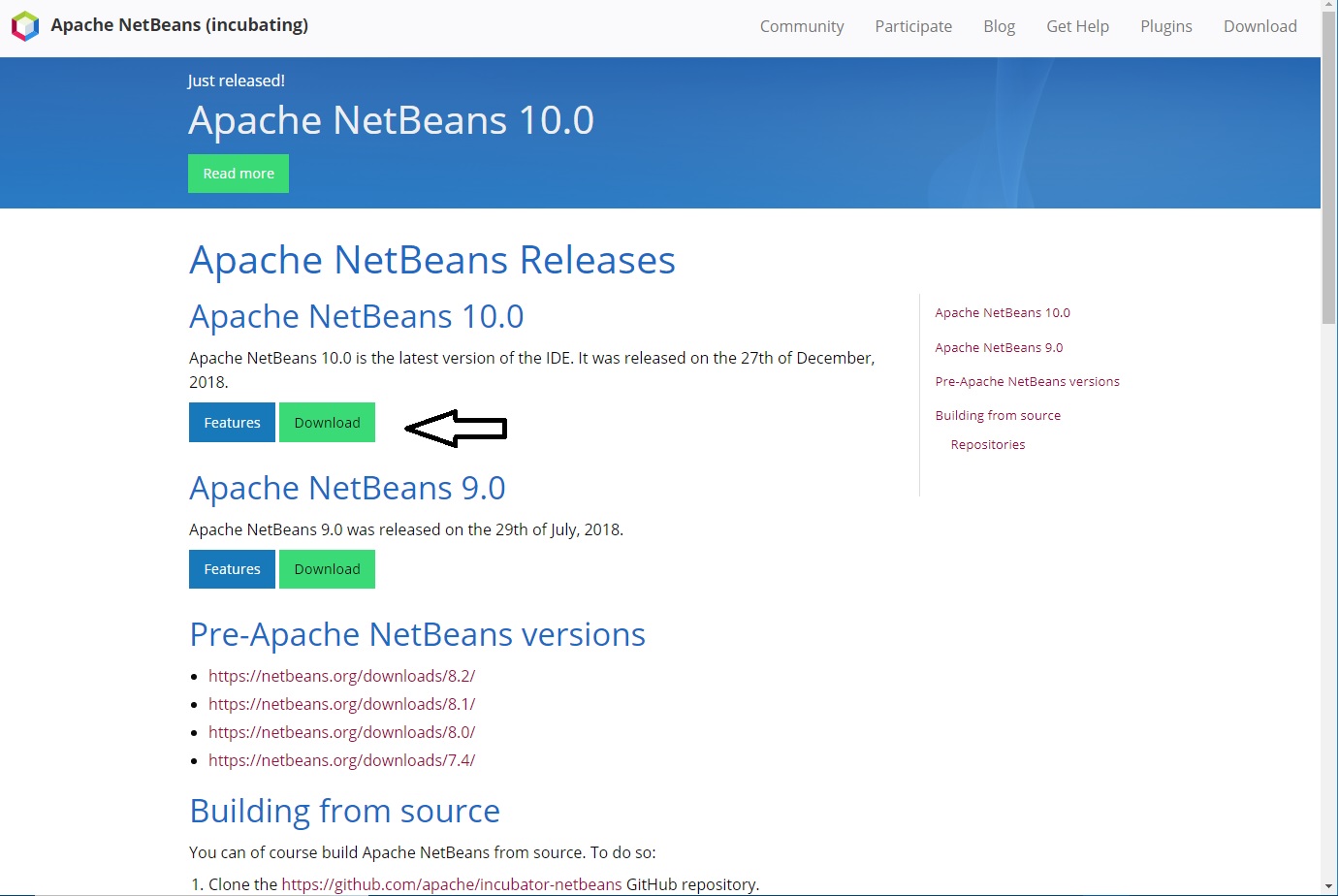Open the github incubator-netbeans repository link
The height and width of the screenshot is (896, 1339).
(452, 884)
